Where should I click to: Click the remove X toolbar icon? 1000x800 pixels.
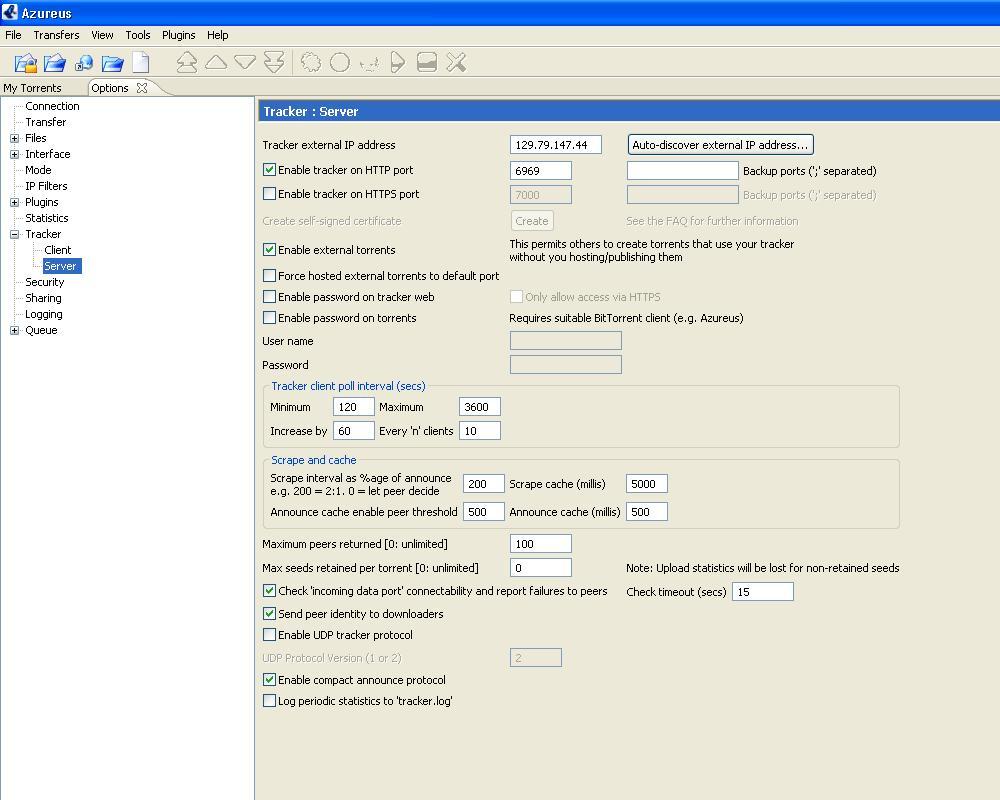(x=456, y=63)
